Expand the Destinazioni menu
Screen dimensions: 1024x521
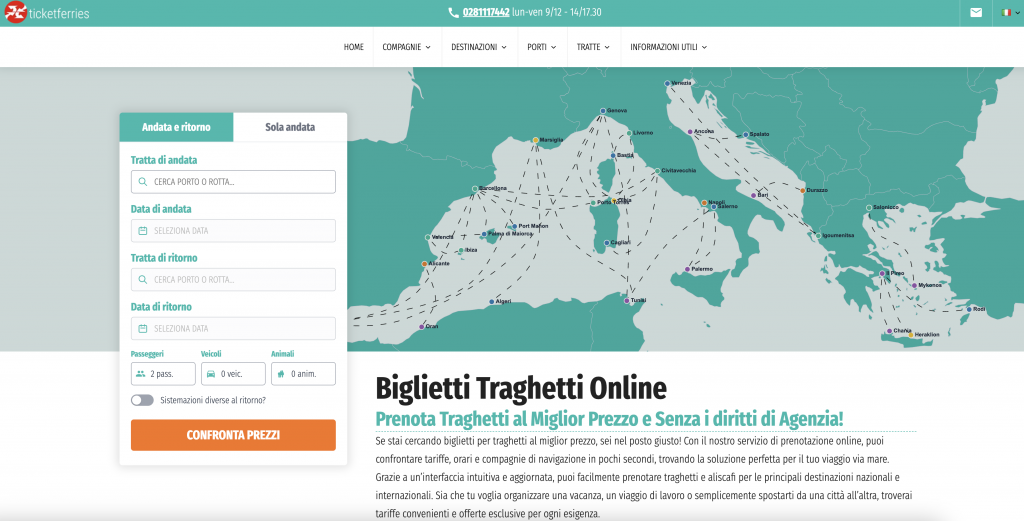coord(479,47)
